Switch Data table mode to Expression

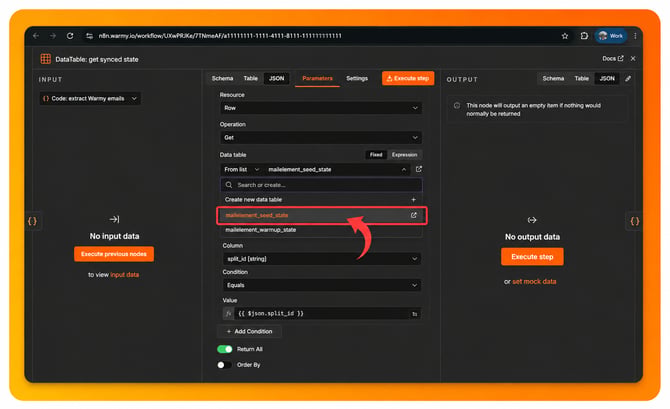point(404,155)
